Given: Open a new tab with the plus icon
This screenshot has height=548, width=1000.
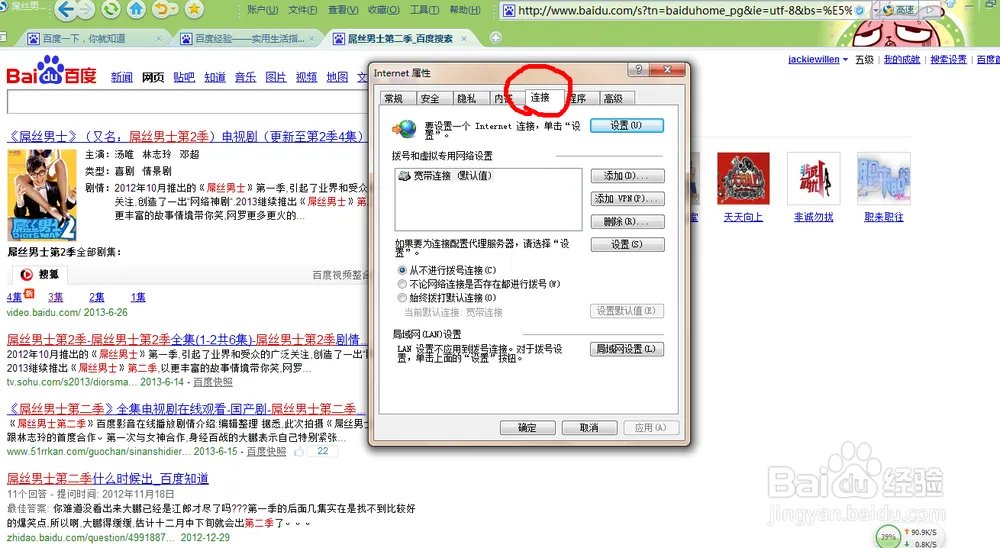Looking at the screenshot, I should coord(496,38).
